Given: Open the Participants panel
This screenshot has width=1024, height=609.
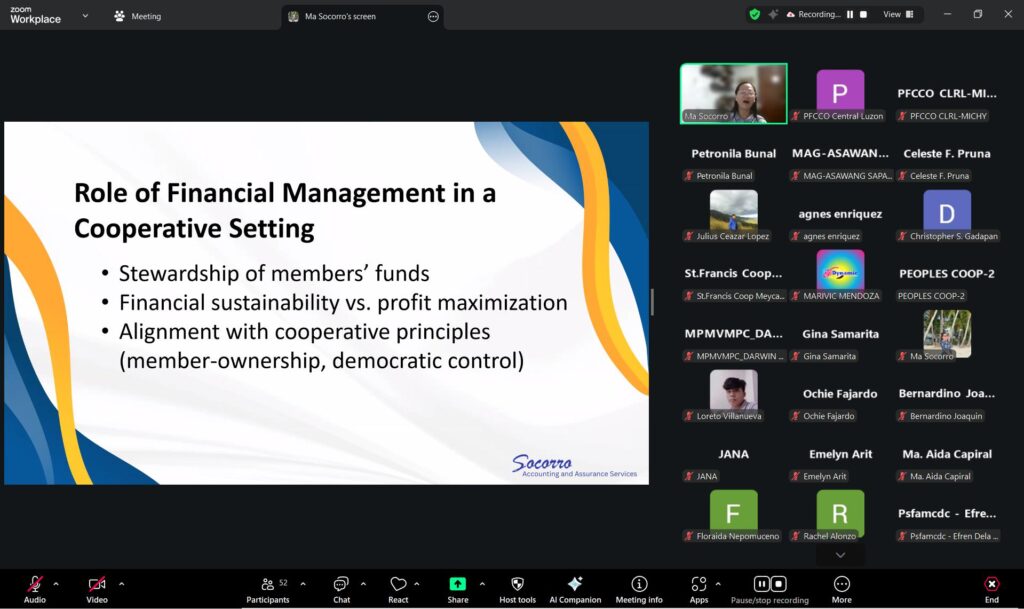Looking at the screenshot, I should [x=268, y=585].
